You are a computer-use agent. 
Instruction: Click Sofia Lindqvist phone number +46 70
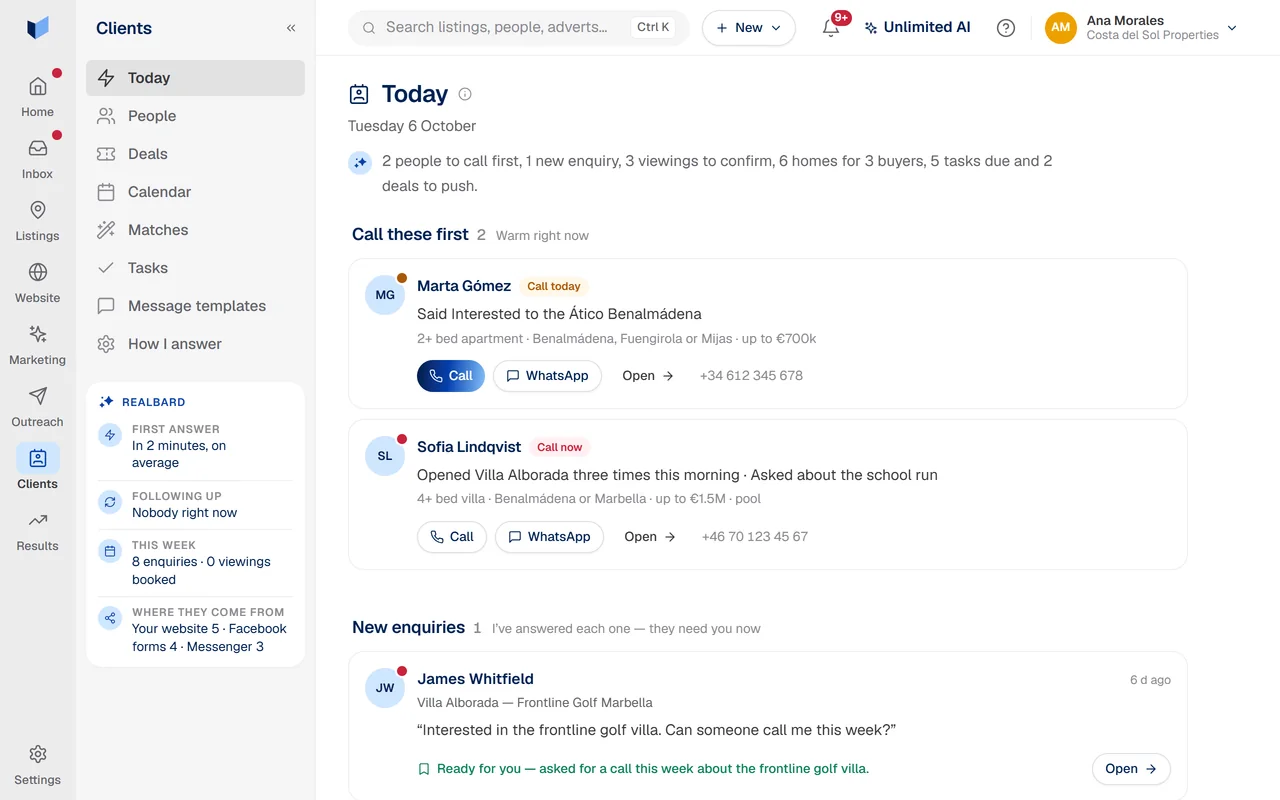[755, 537]
